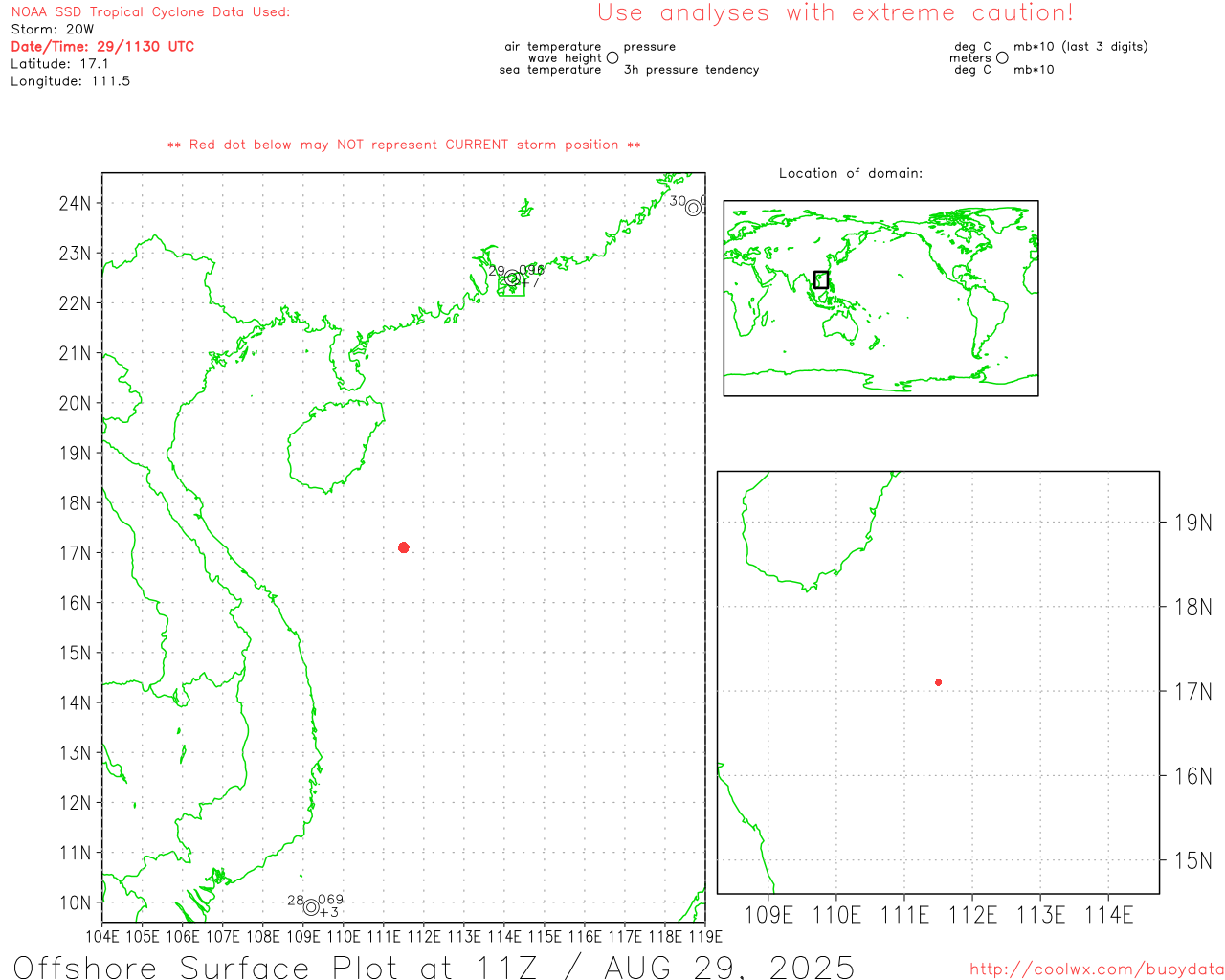1225x980 pixels.
Task: Select the 'Date/Time: 29/1130 UTC' text
Action: [x=102, y=47]
